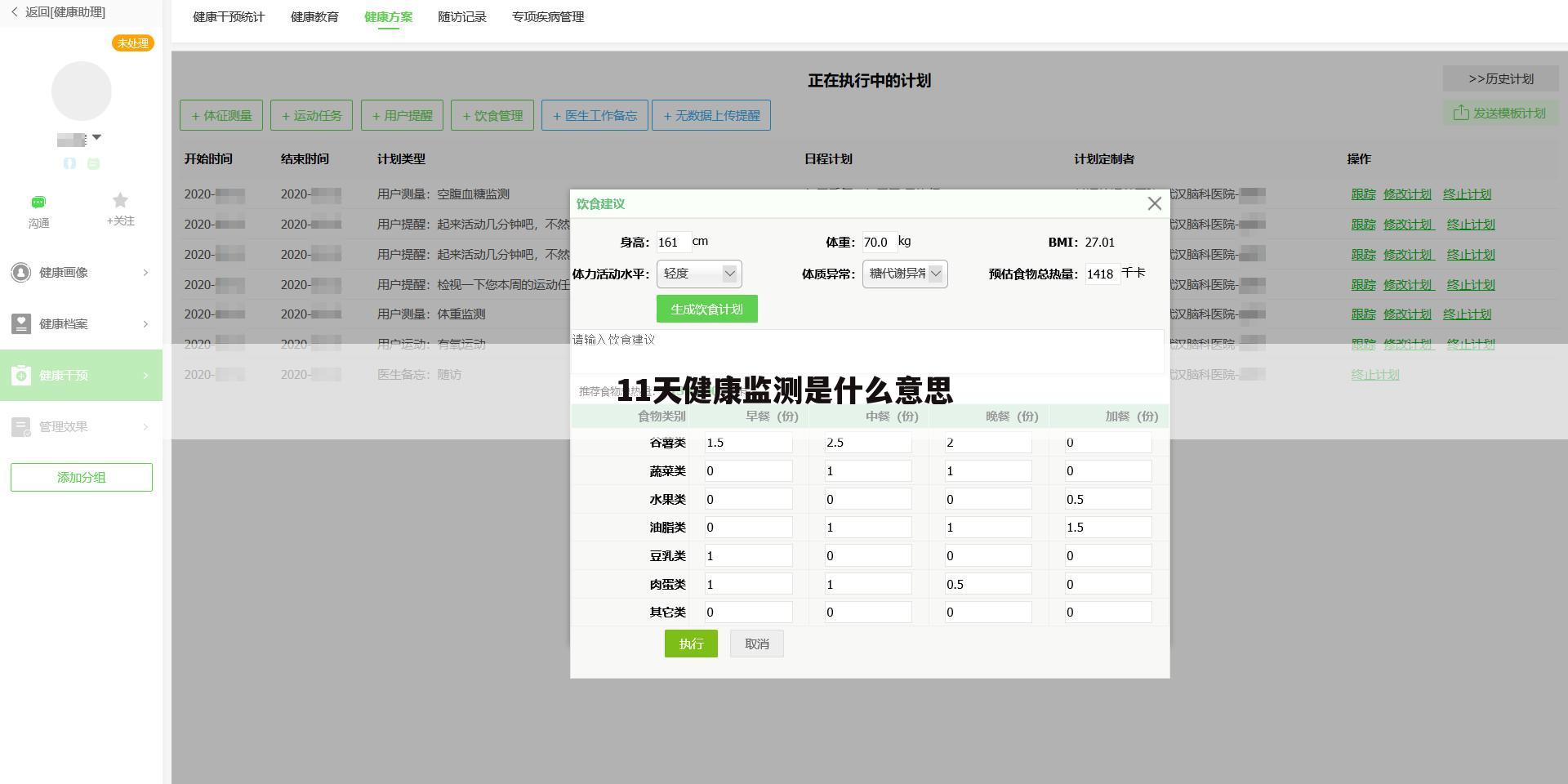Open the 随访记录 tab
Screen dimensions: 1568x784
[461, 16]
